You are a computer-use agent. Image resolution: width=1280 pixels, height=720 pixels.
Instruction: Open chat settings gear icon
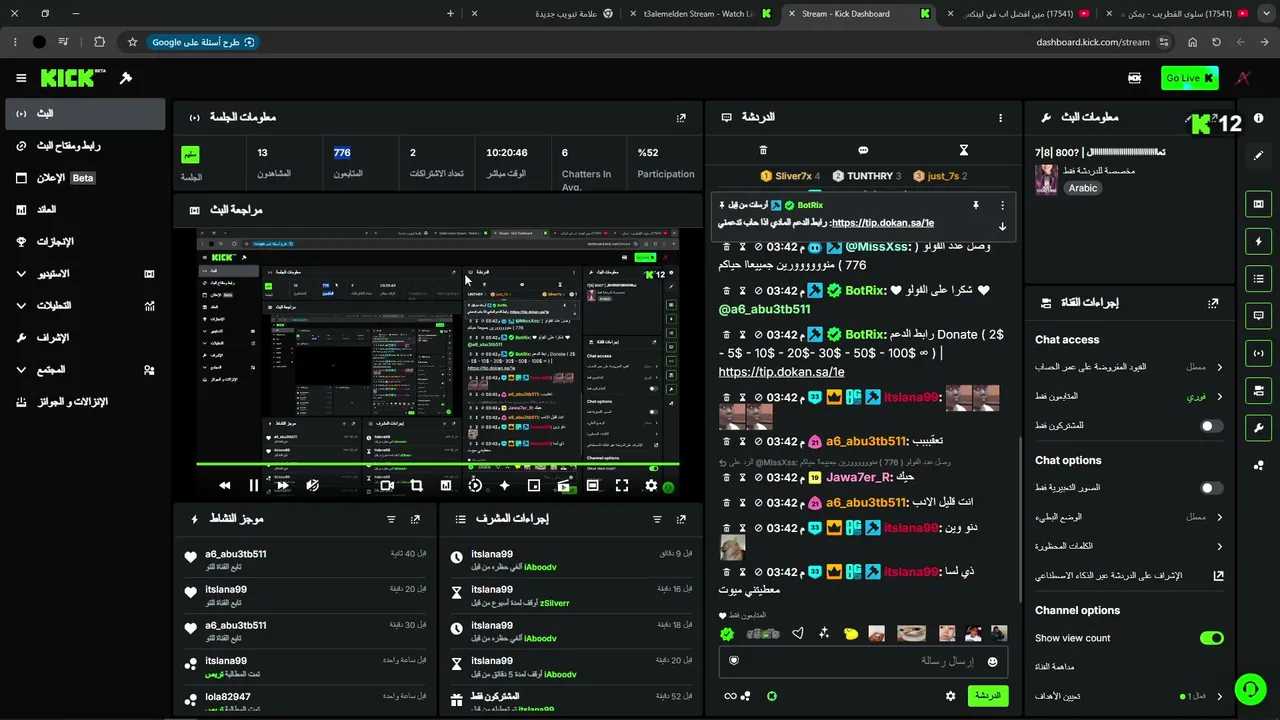pos(950,696)
